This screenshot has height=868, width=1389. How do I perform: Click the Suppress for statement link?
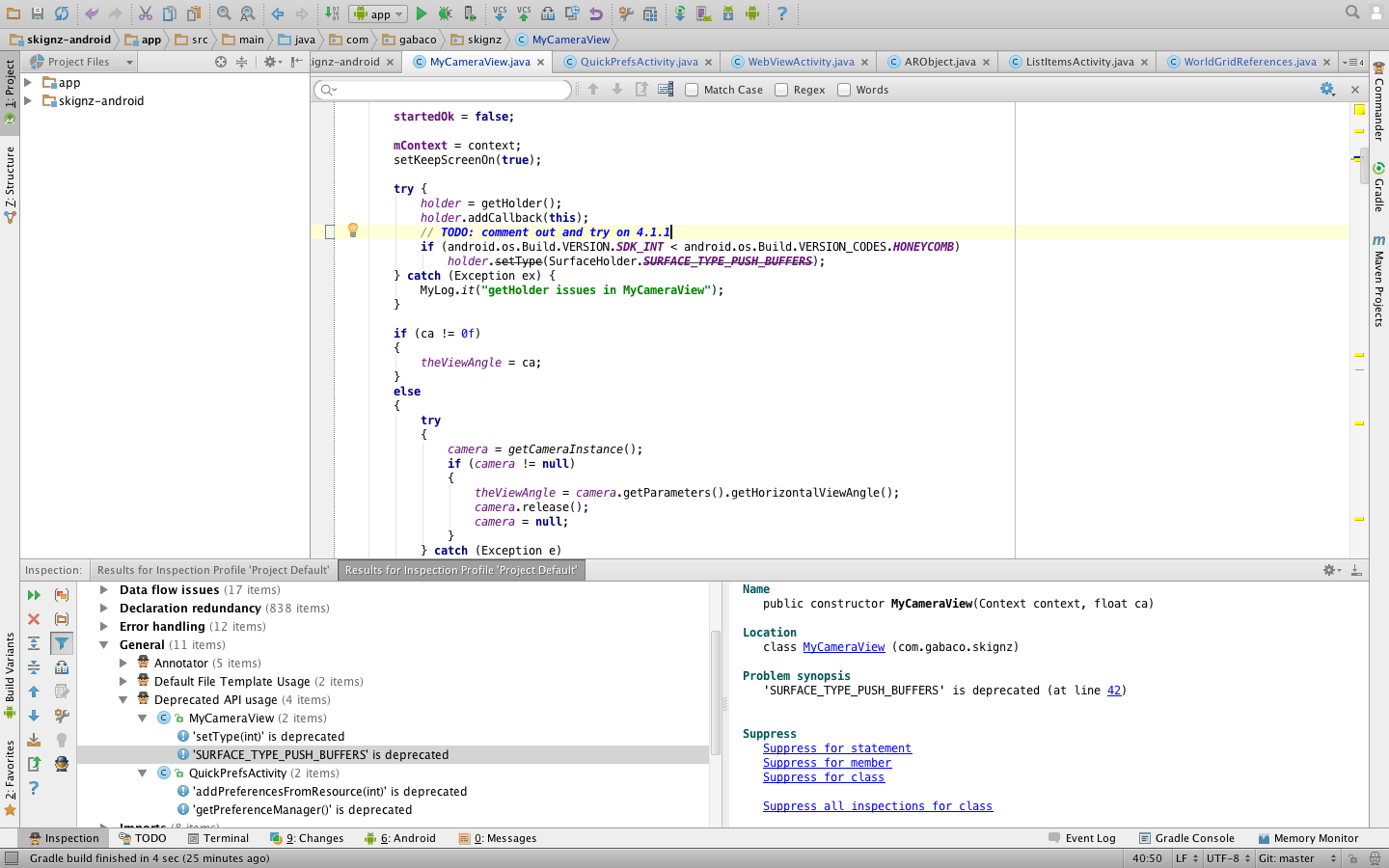tap(837, 748)
